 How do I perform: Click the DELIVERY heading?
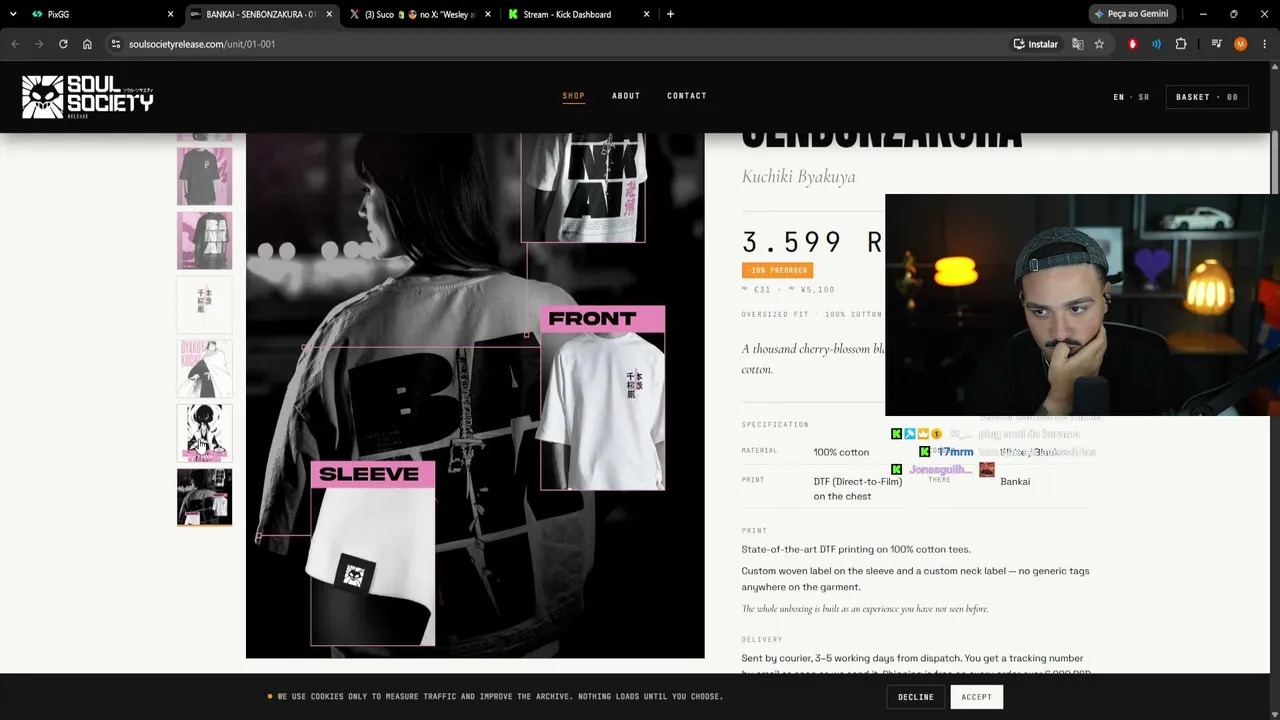click(x=762, y=640)
